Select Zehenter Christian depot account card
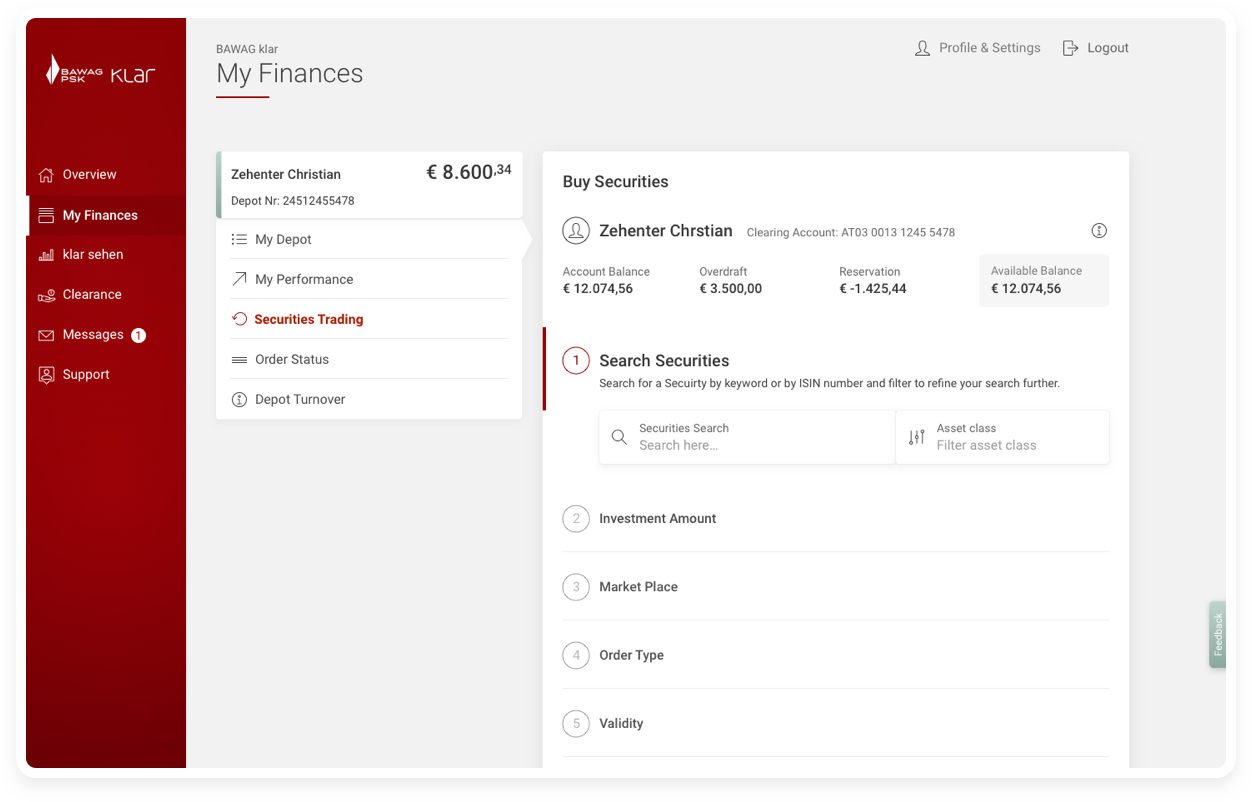Viewport: 1252px width, 802px height. point(369,185)
